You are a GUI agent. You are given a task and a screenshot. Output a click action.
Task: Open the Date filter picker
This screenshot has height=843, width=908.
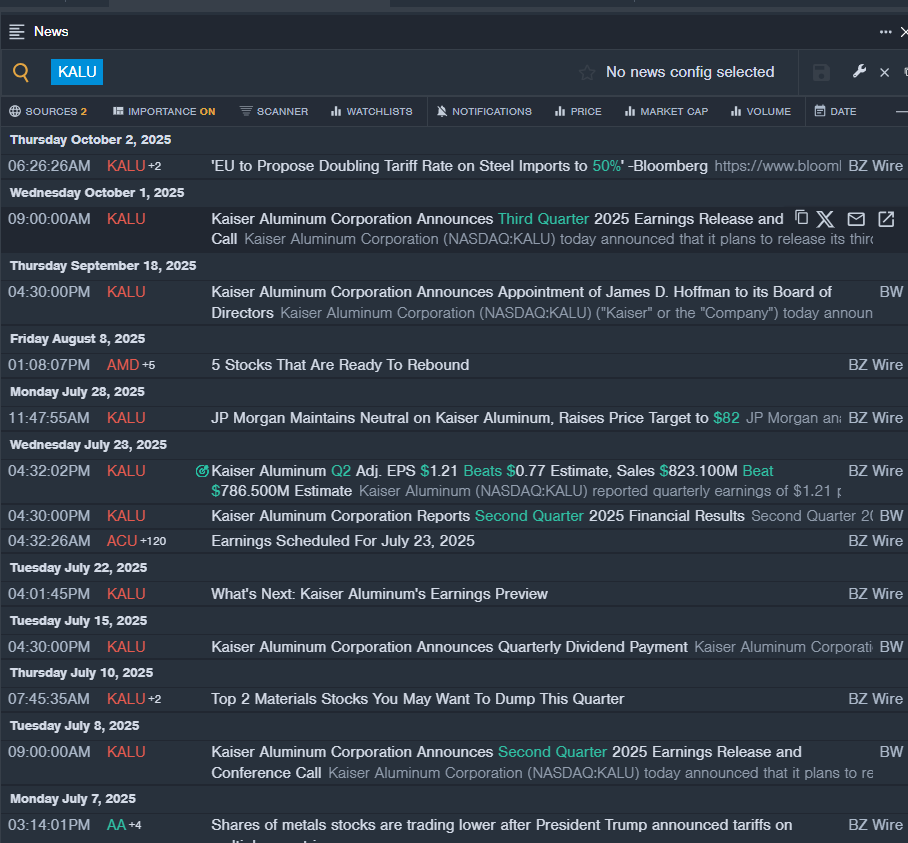click(x=835, y=111)
